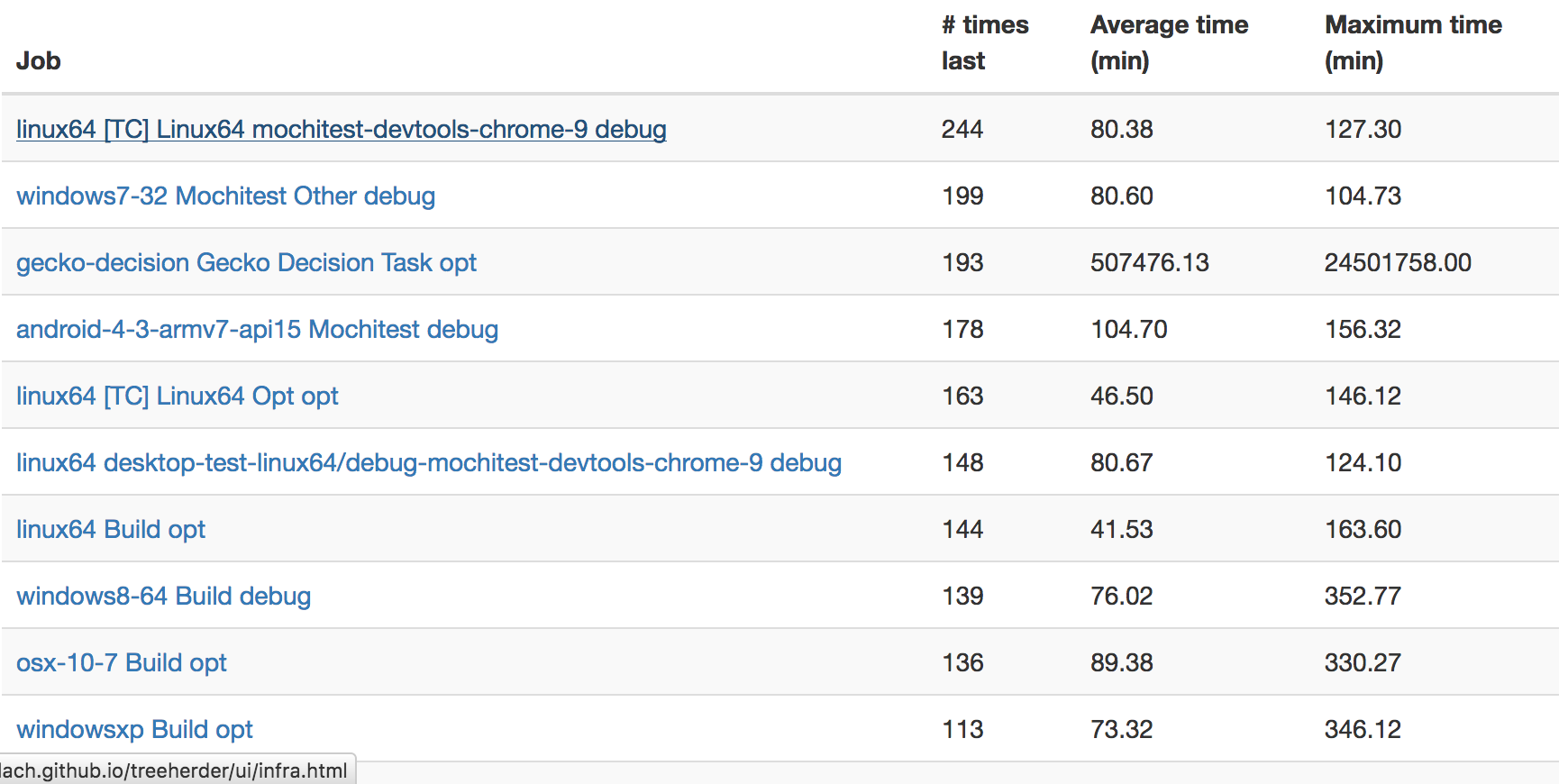Click the 'Maximum time (min)' column header
Image resolution: width=1568 pixels, height=784 pixels.
[1412, 43]
